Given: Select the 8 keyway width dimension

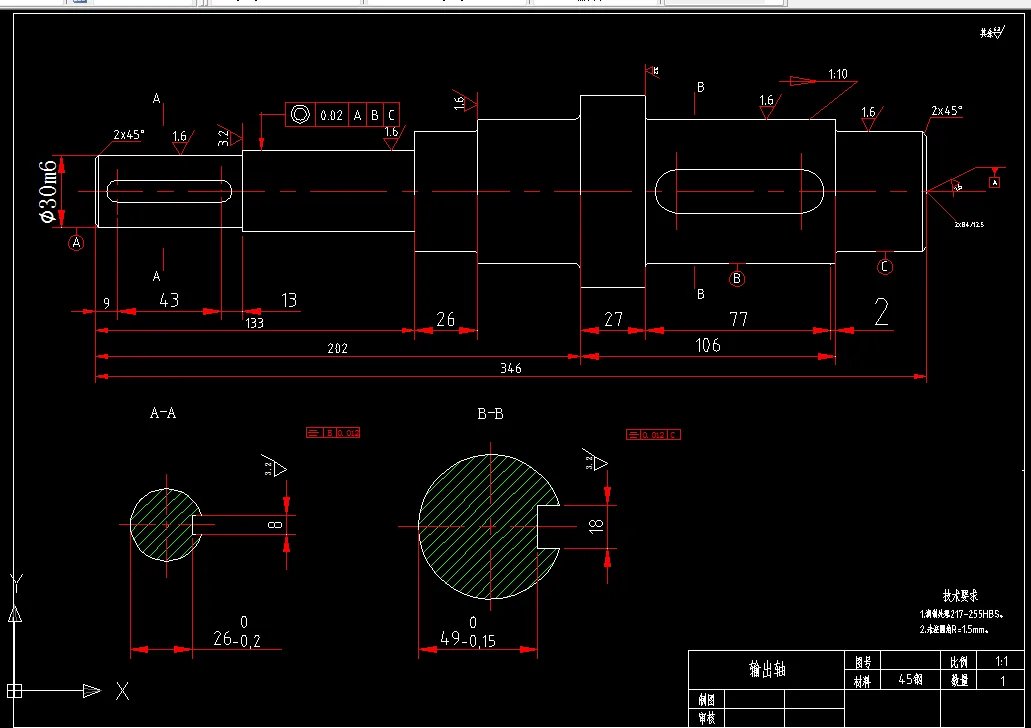Looking at the screenshot, I should [276, 525].
